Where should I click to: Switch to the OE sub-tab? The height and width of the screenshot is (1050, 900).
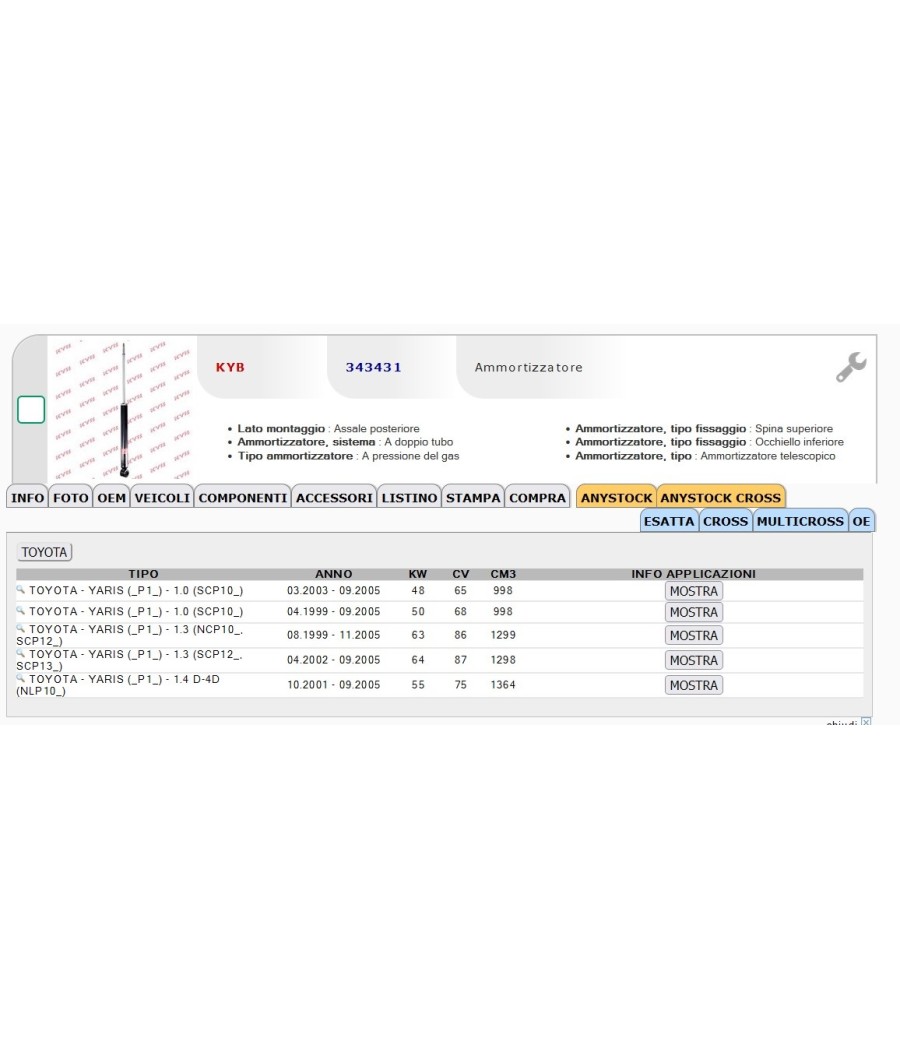pyautogui.click(x=861, y=521)
